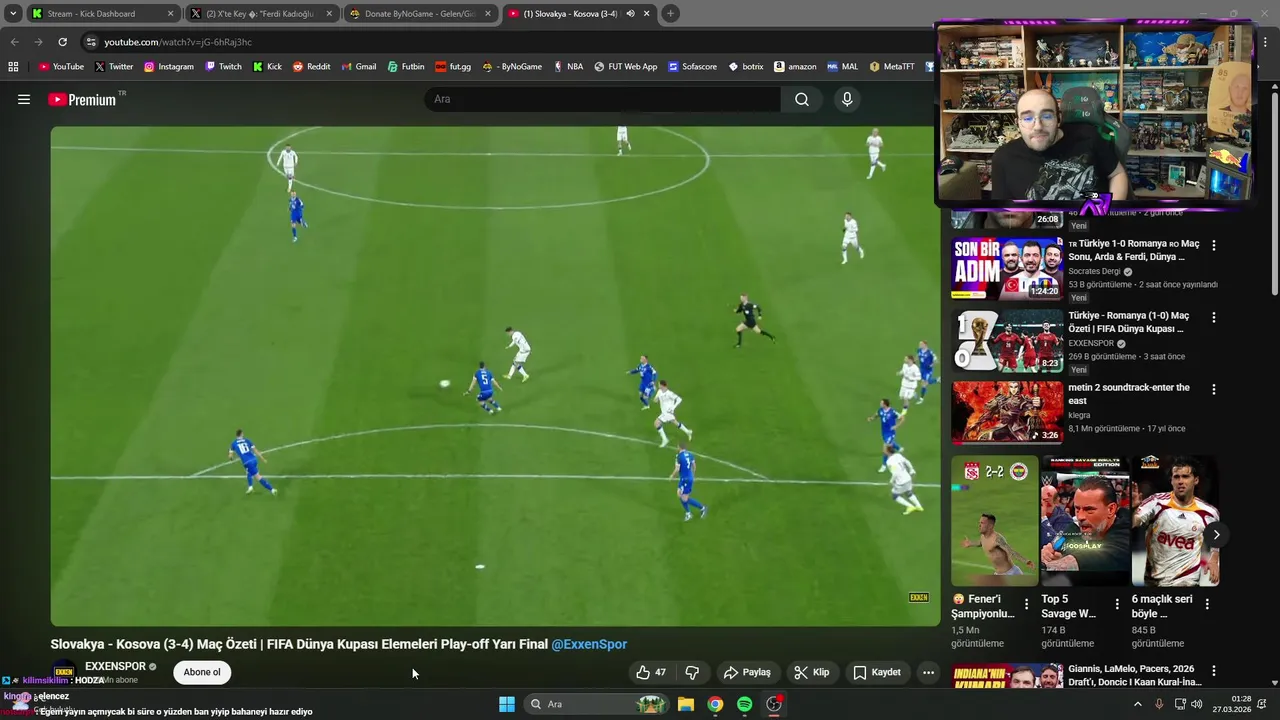
Task: Open site info icon in address bar
Action: pos(91,42)
